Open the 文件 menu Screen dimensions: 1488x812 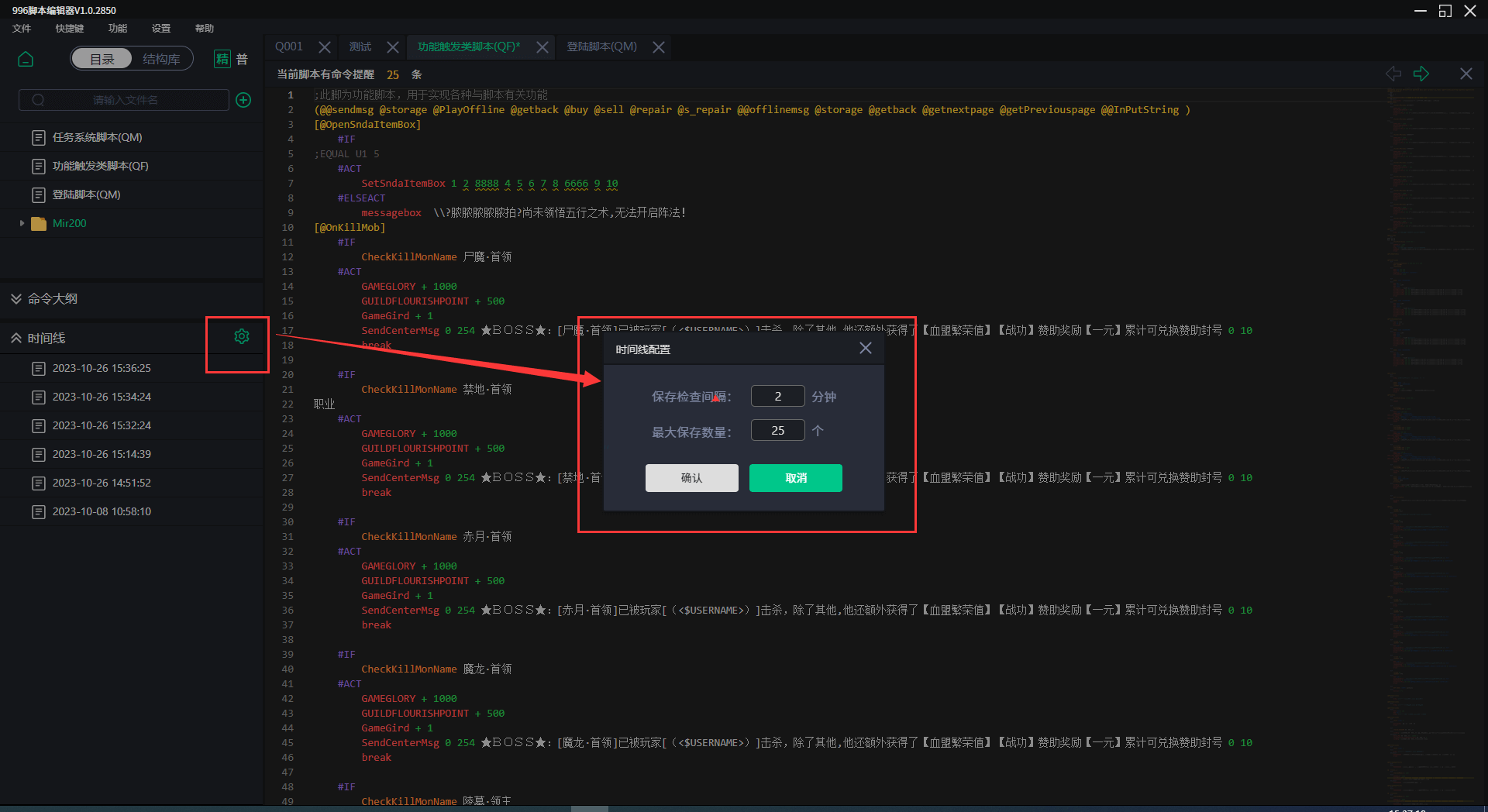coord(22,29)
